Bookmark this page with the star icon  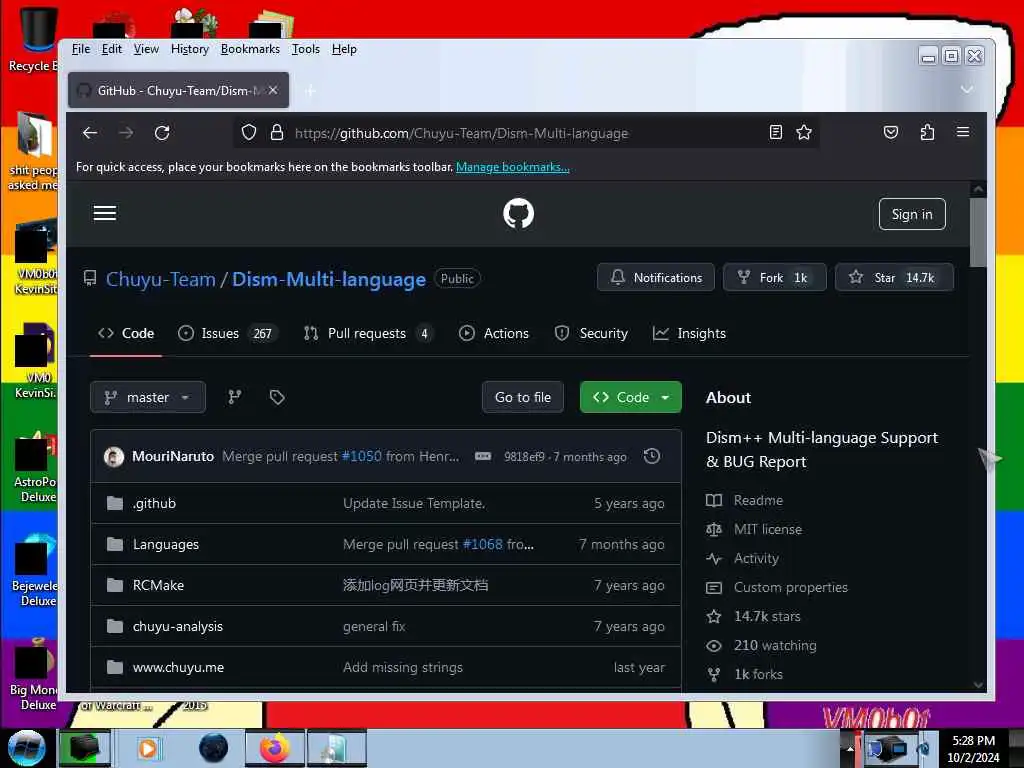click(804, 133)
